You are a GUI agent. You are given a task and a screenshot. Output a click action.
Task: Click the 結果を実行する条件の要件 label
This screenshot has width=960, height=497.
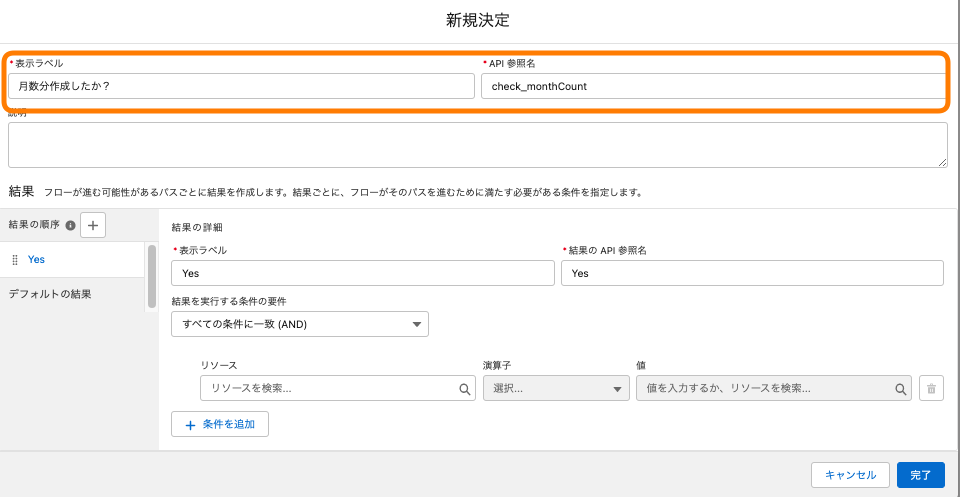pos(230,301)
